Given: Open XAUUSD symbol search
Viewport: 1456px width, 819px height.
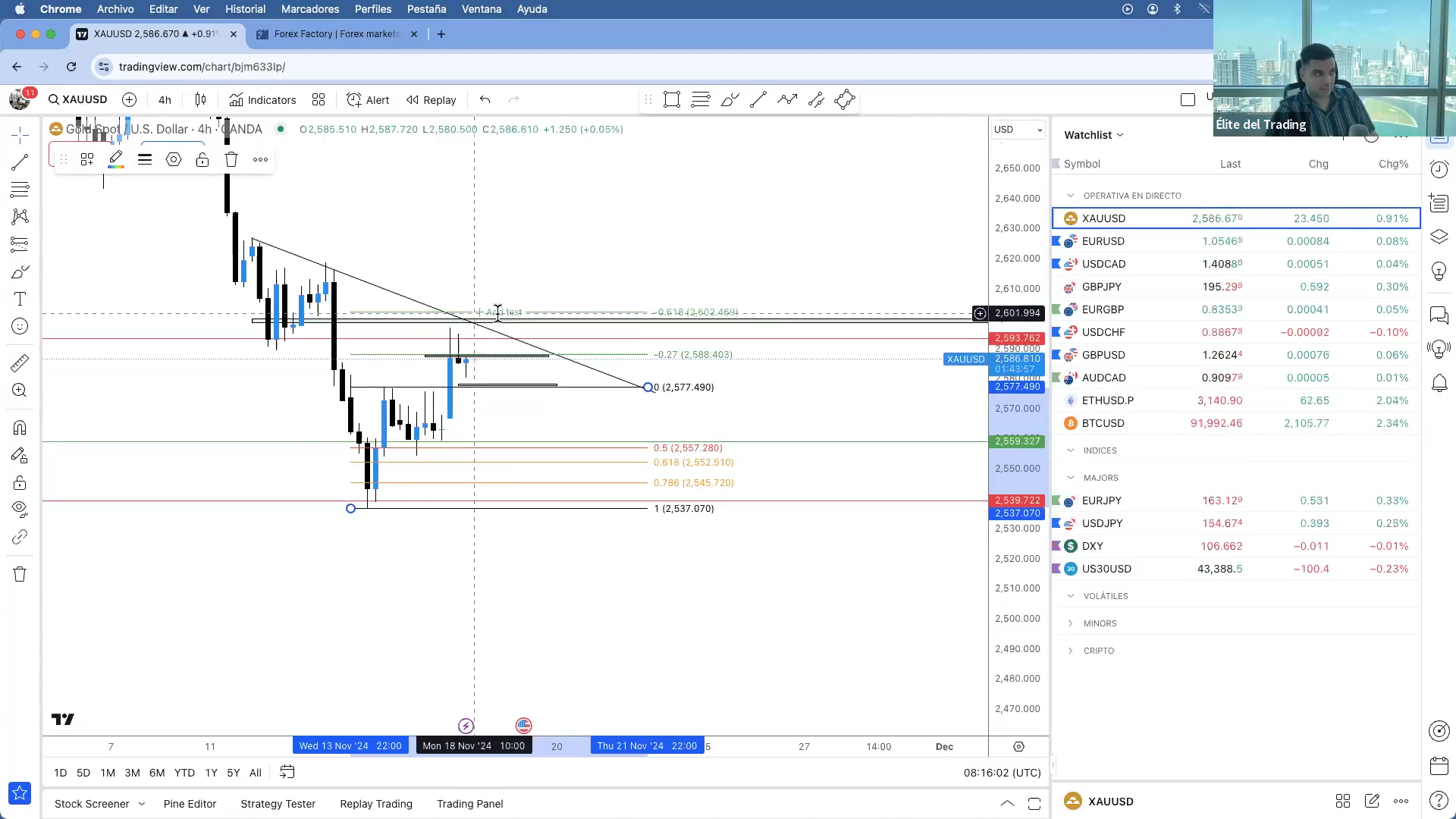Looking at the screenshot, I should tap(77, 99).
